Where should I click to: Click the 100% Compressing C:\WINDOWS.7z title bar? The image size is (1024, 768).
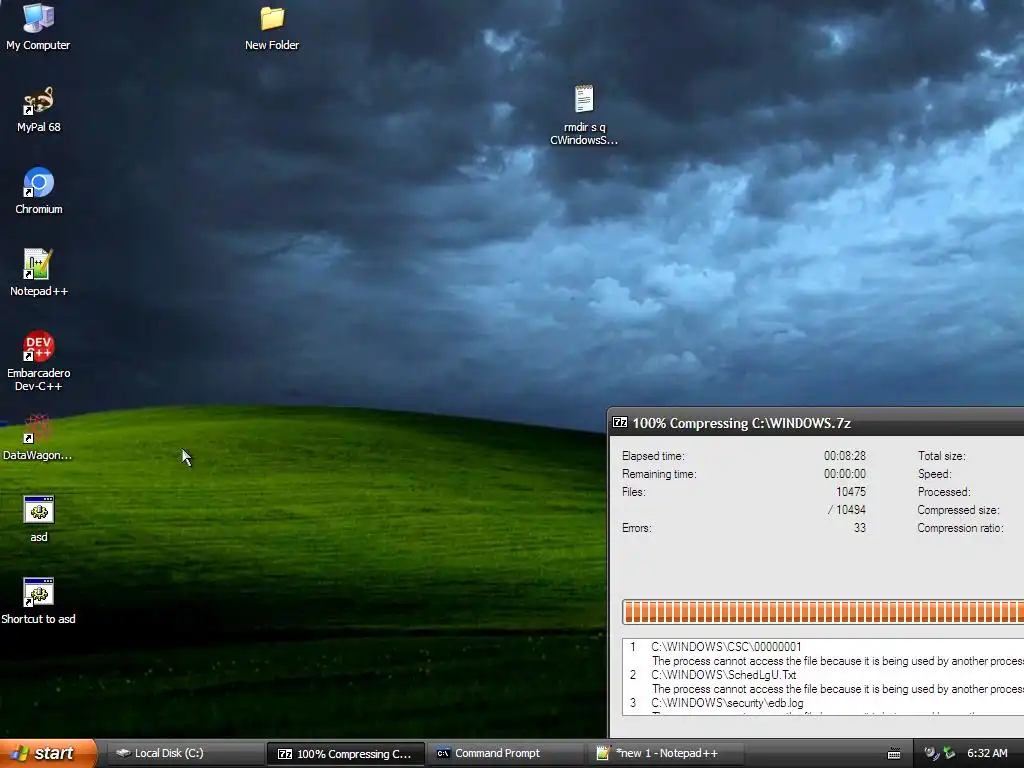click(x=816, y=423)
